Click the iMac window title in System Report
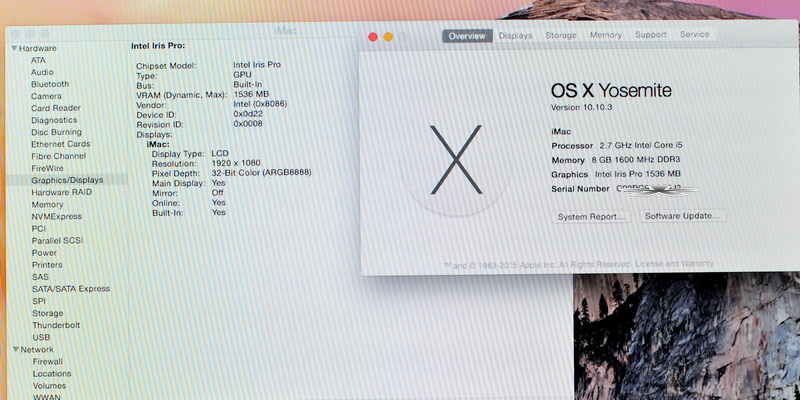800x400 pixels. click(286, 31)
